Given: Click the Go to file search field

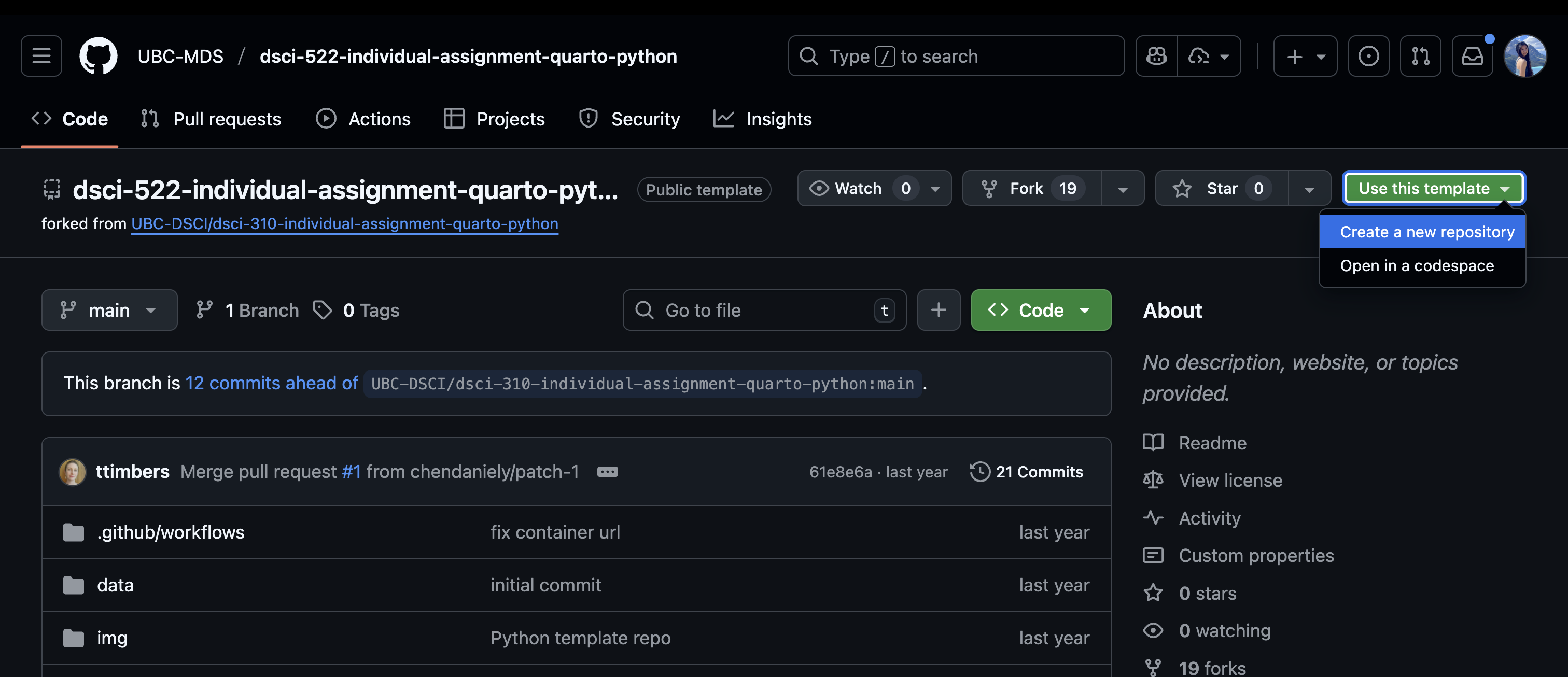Looking at the screenshot, I should pos(764,310).
